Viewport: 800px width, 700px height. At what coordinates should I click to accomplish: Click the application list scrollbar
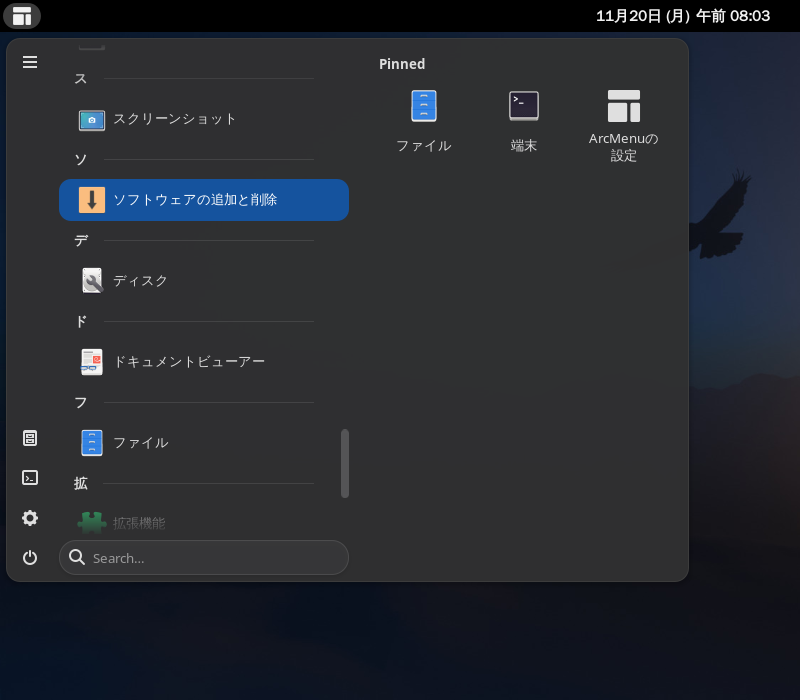pyautogui.click(x=345, y=463)
